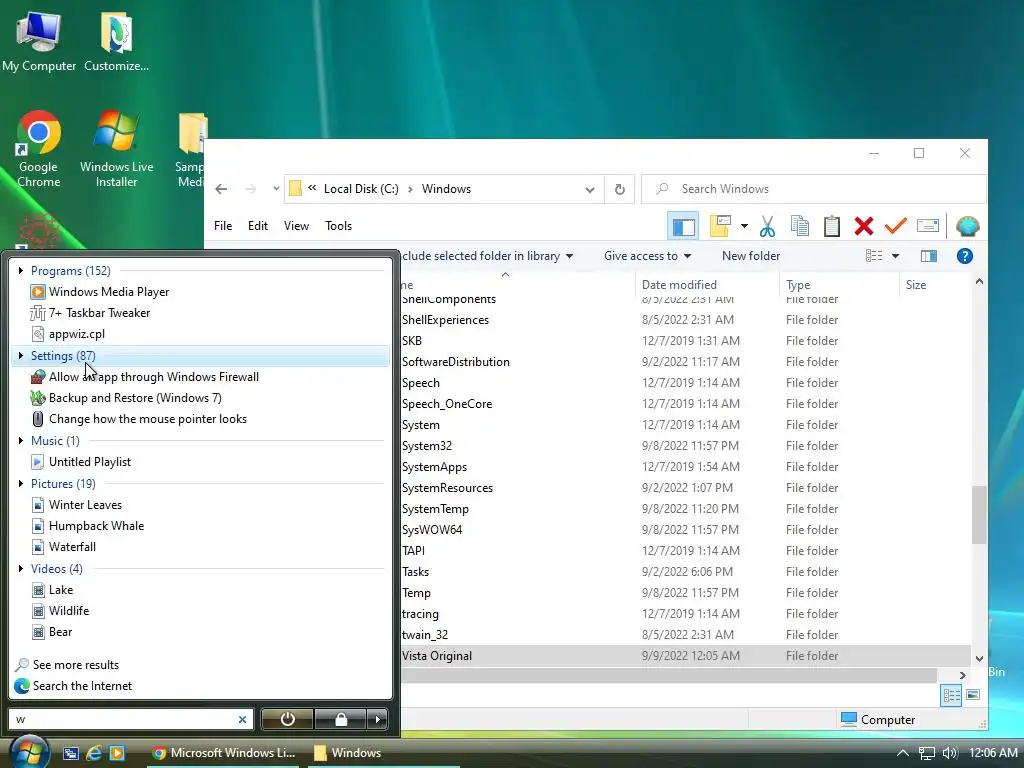Click the vertical scrollbar thumb in file list
Screen dimensions: 1024x768
coord(978,515)
